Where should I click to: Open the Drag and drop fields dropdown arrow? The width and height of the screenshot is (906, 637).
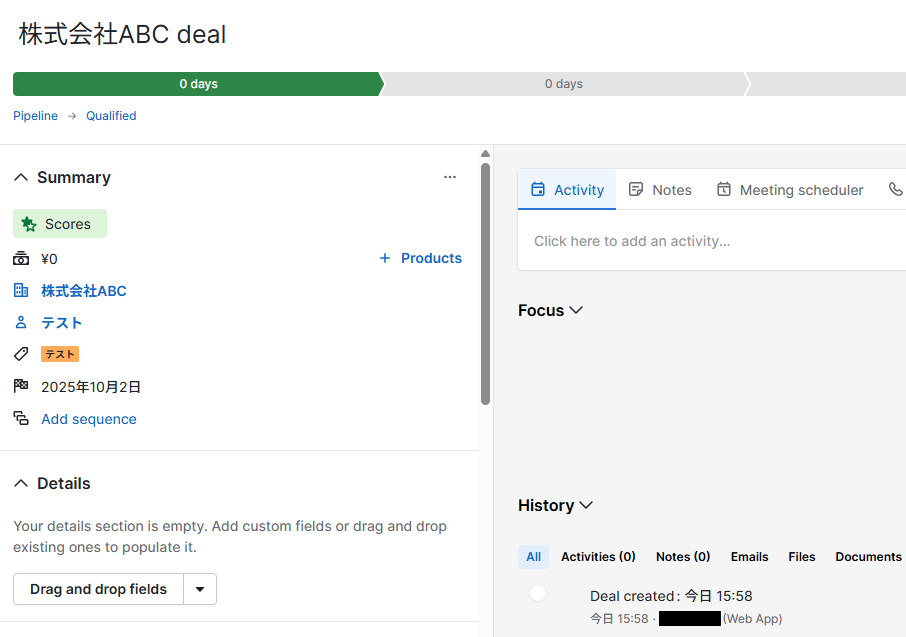(200, 589)
